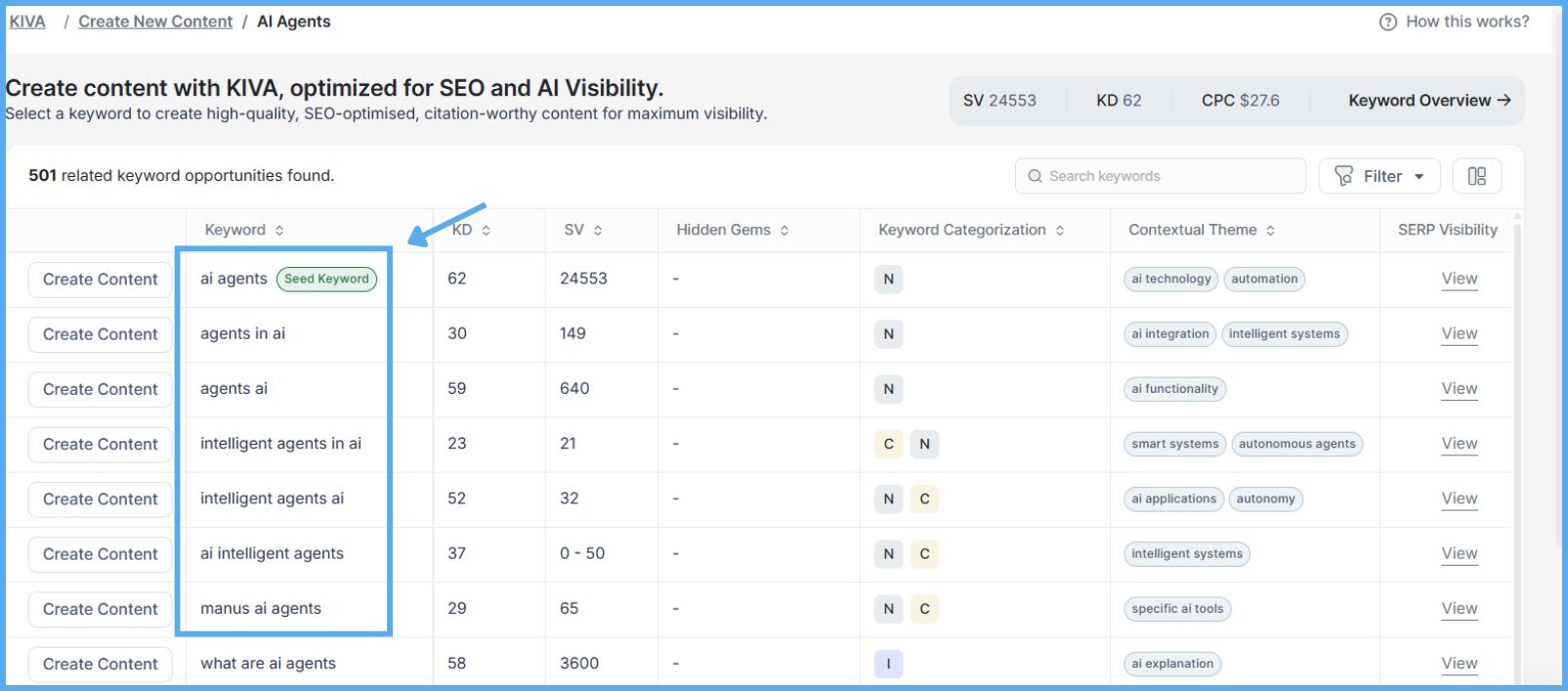1568x691 pixels.
Task: Sort by SV column sort icon
Action: 598,231
